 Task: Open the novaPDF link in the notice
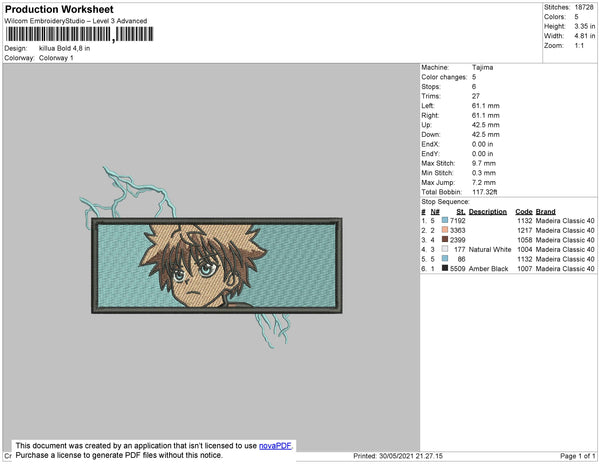tap(275, 446)
